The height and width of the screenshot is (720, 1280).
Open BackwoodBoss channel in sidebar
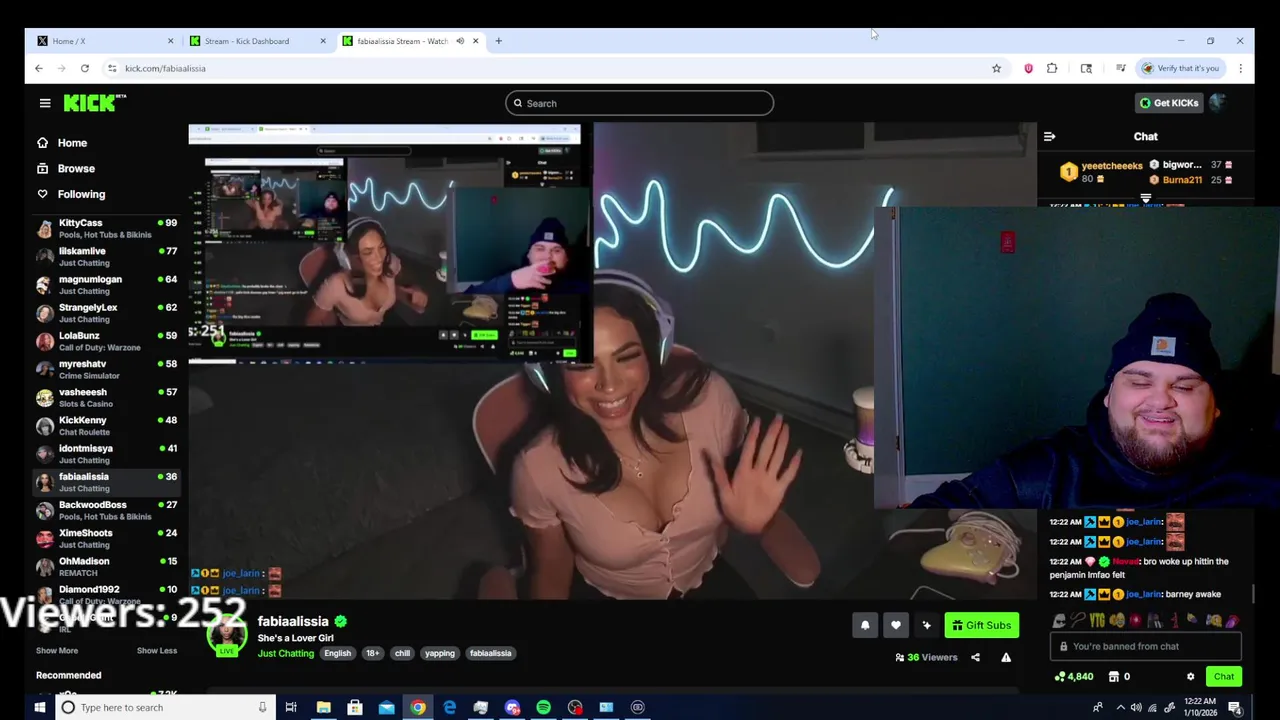(x=106, y=510)
